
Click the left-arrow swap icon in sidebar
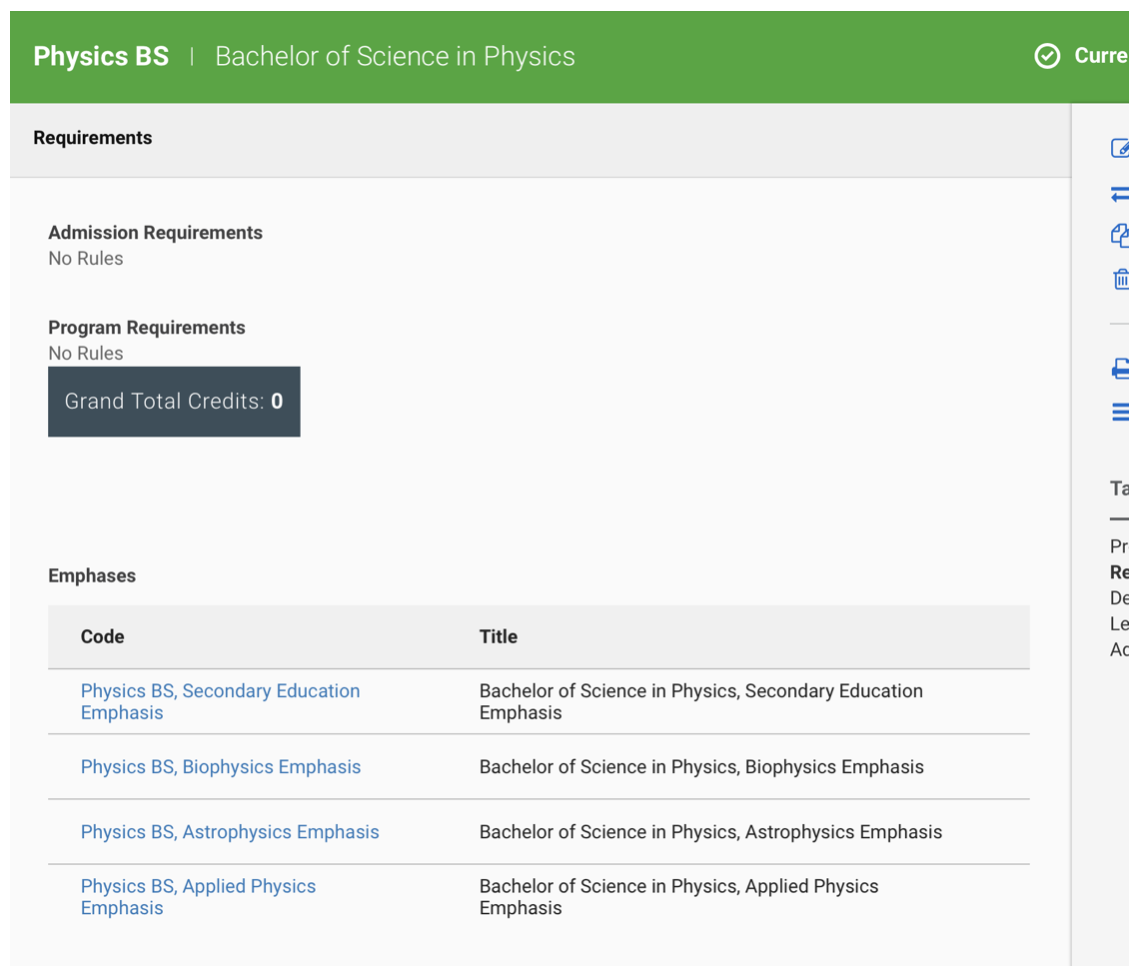click(1120, 194)
